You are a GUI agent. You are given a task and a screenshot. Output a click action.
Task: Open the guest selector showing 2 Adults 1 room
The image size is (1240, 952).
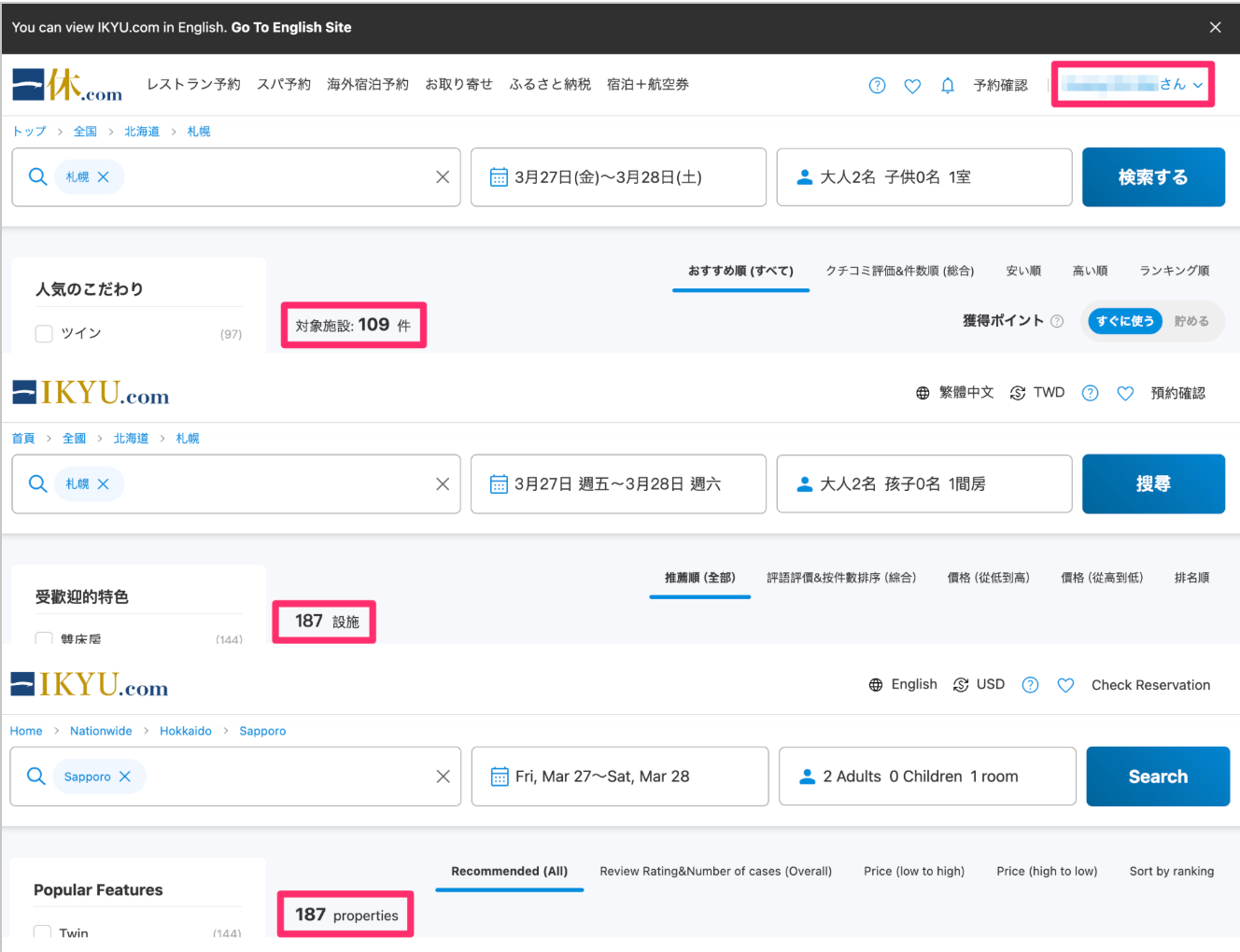click(926, 776)
